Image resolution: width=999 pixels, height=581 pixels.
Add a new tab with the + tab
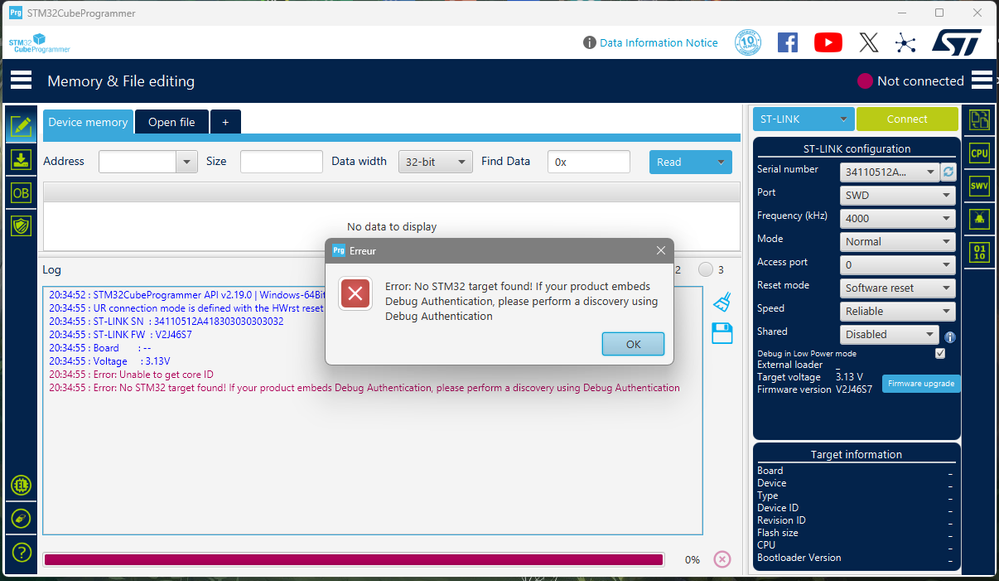pyautogui.click(x=225, y=122)
